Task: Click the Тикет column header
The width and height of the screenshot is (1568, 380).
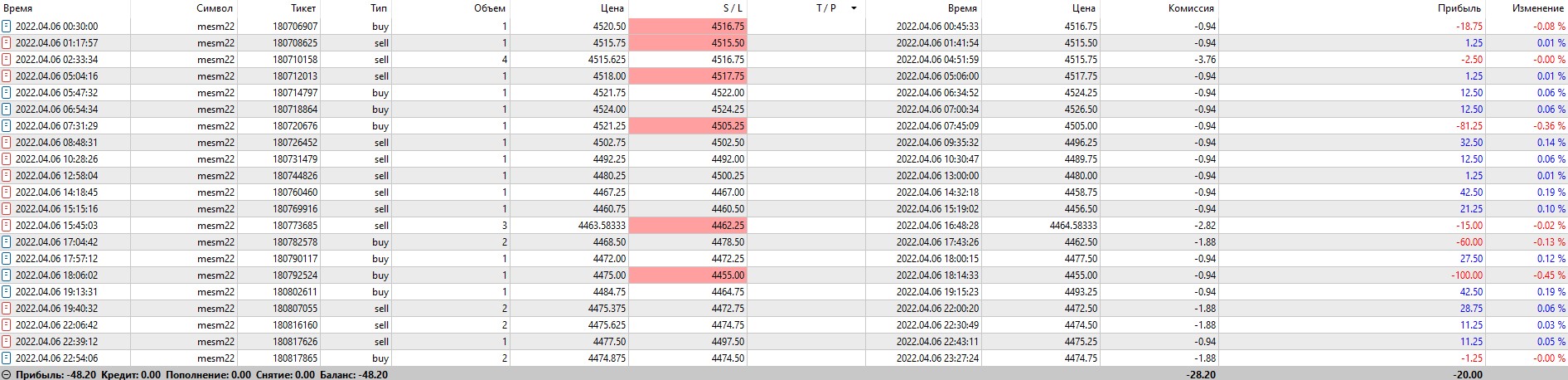Action: tap(303, 8)
